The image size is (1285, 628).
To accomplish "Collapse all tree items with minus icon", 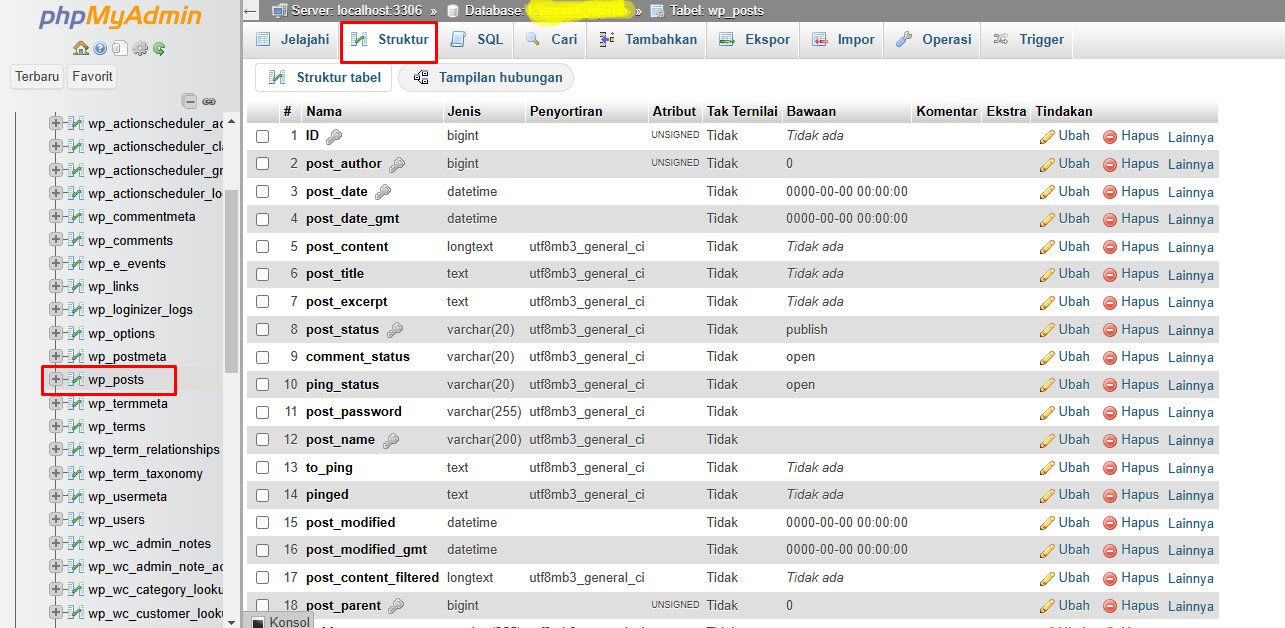I will pyautogui.click(x=189, y=101).
